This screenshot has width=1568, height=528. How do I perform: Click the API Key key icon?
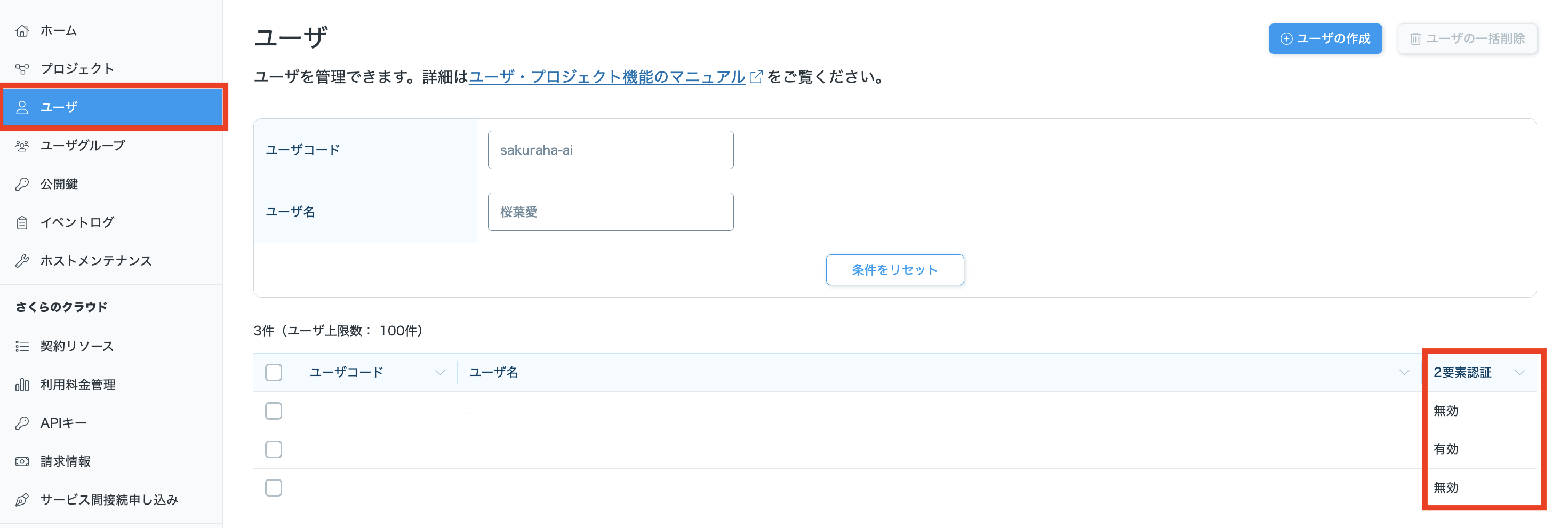tap(22, 423)
